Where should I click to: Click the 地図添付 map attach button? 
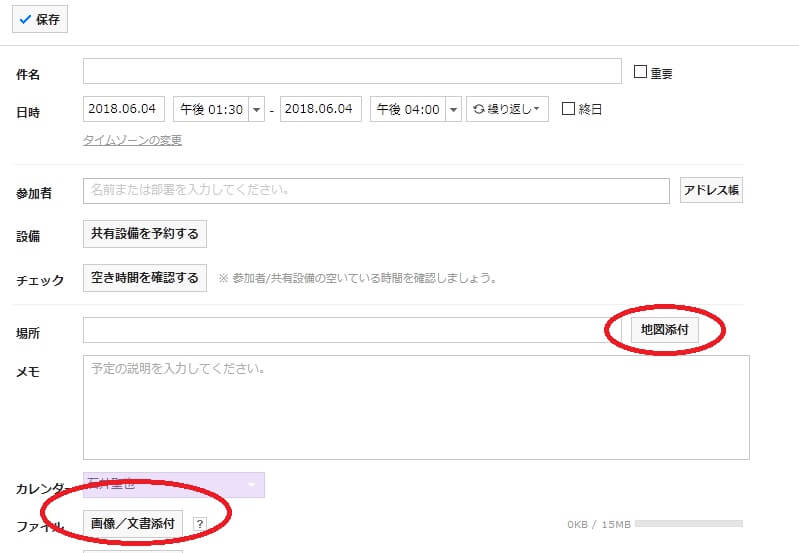664,330
